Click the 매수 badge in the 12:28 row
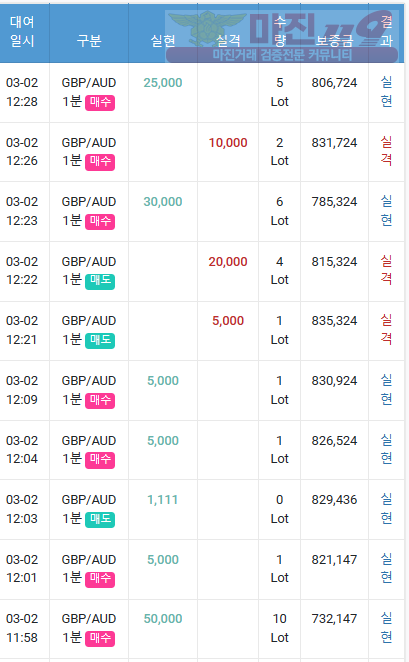 pos(100,103)
